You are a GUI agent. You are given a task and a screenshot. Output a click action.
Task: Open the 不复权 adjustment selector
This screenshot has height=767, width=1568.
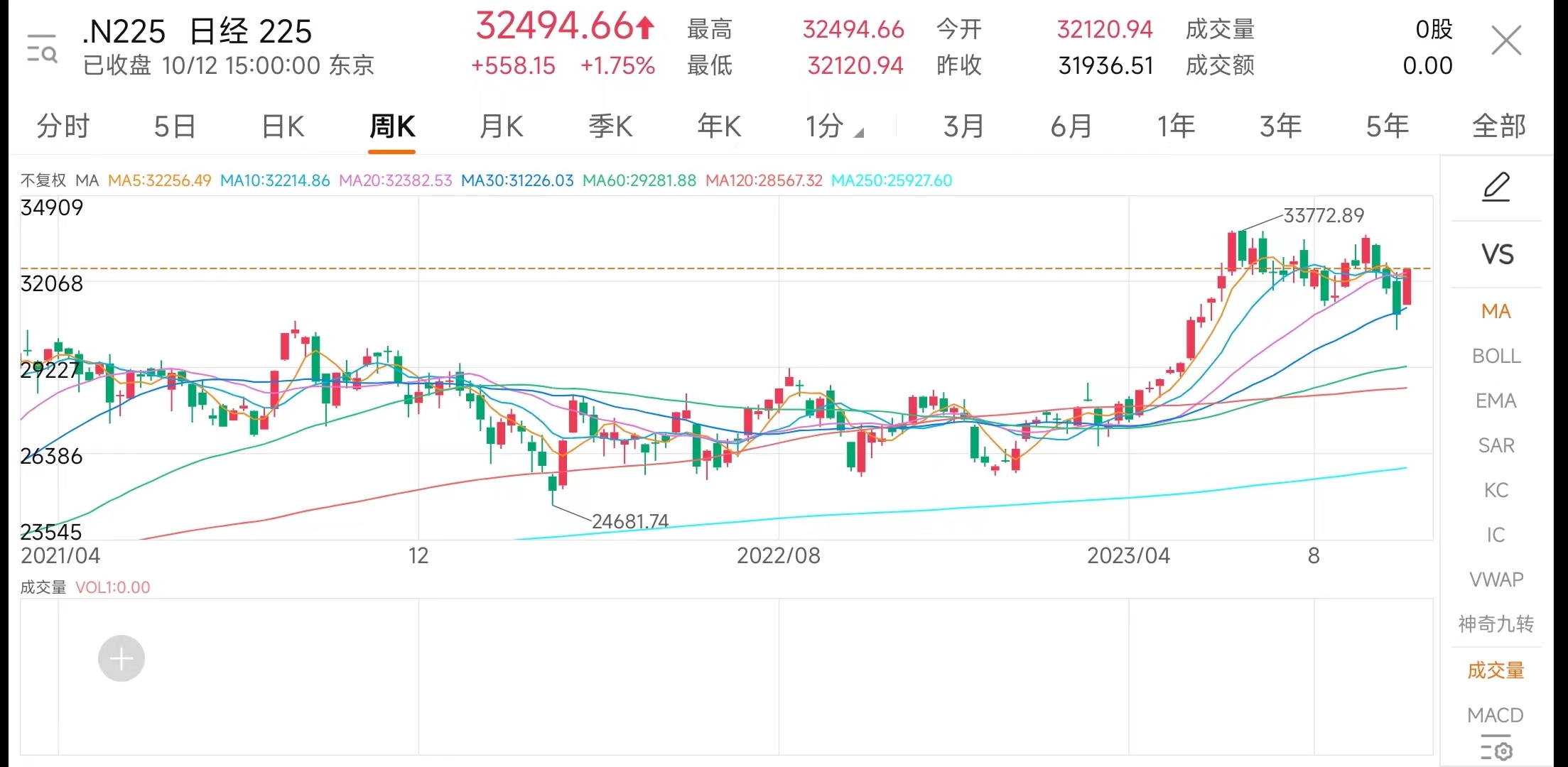coord(43,180)
